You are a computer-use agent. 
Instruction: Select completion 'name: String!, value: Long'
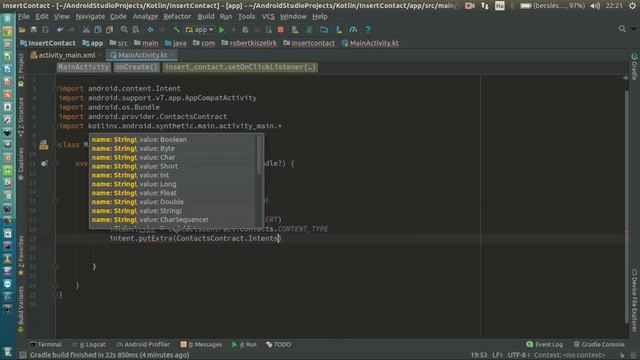click(173, 184)
